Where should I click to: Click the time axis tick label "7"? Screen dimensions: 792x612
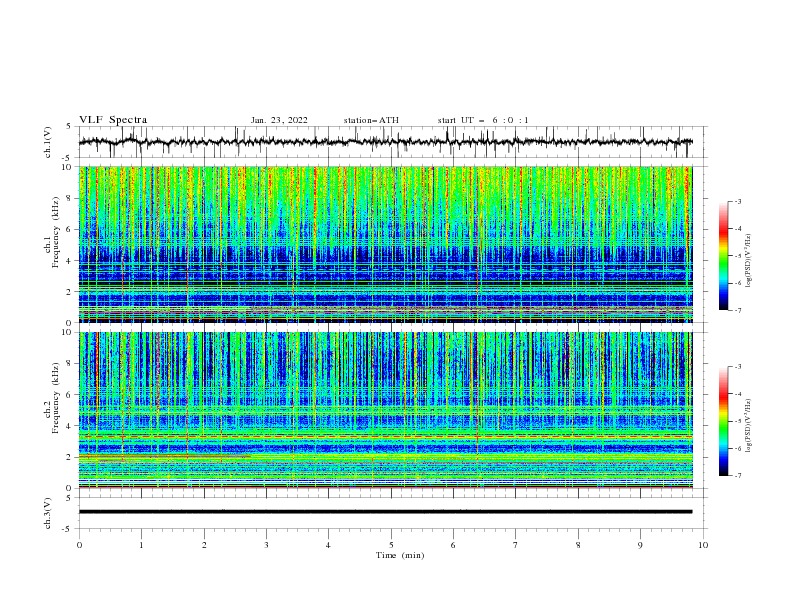(x=516, y=545)
